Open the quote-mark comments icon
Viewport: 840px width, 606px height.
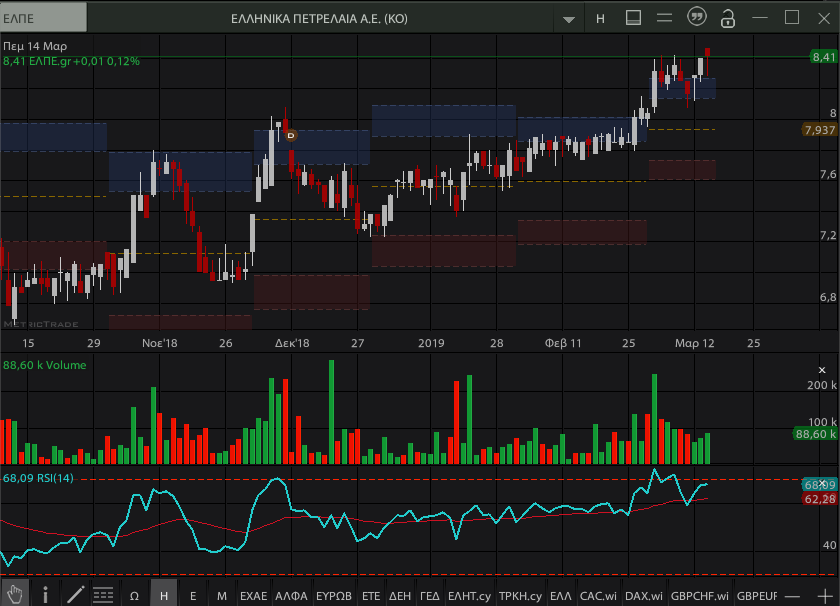(x=696, y=17)
